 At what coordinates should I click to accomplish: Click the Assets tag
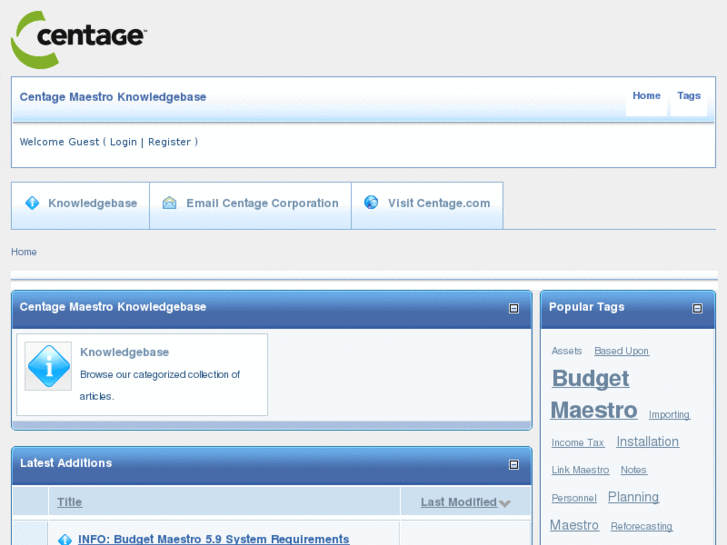click(x=567, y=351)
